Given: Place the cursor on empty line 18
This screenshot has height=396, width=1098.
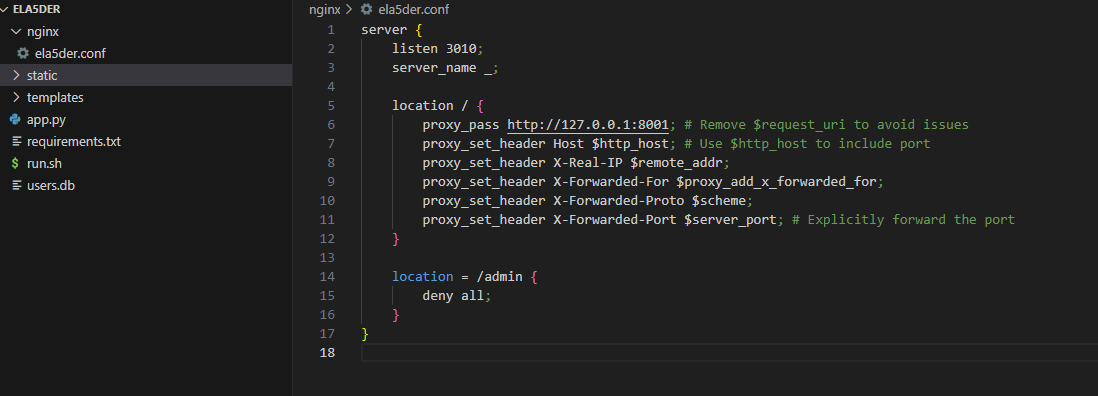Looking at the screenshot, I should tap(729, 353).
